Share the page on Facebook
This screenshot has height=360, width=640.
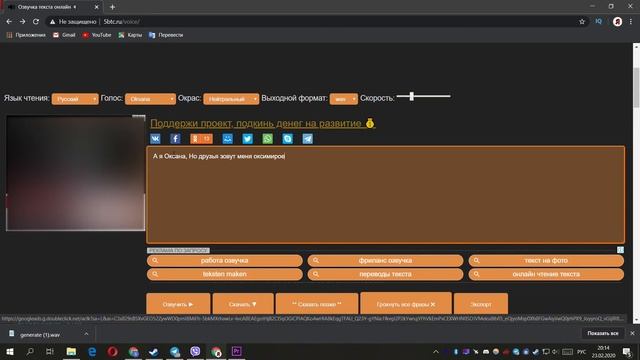[175, 139]
